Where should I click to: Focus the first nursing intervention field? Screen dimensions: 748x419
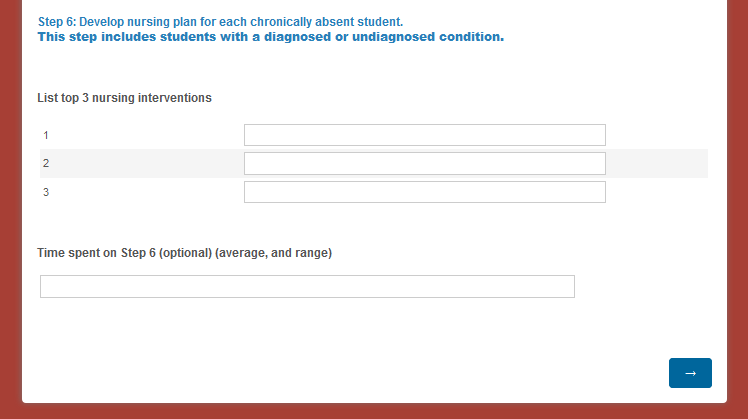tap(424, 135)
